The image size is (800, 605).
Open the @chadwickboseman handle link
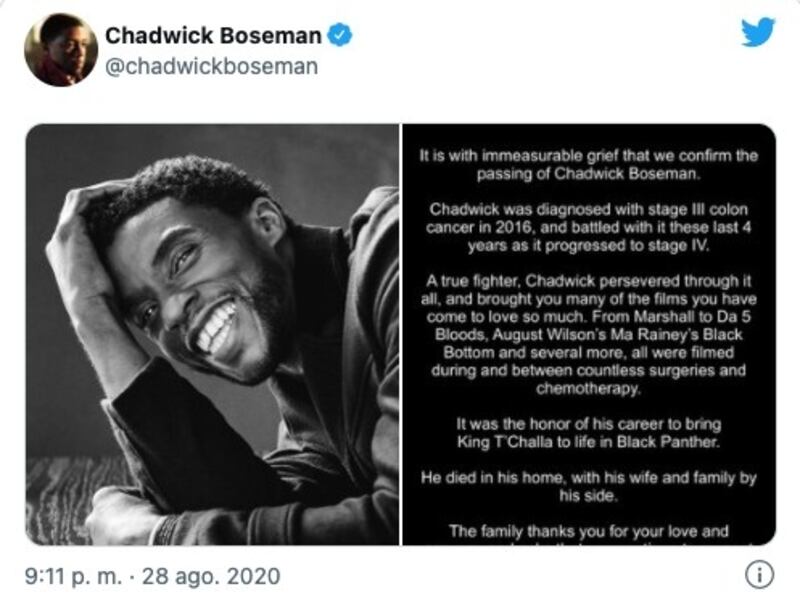pyautogui.click(x=211, y=67)
